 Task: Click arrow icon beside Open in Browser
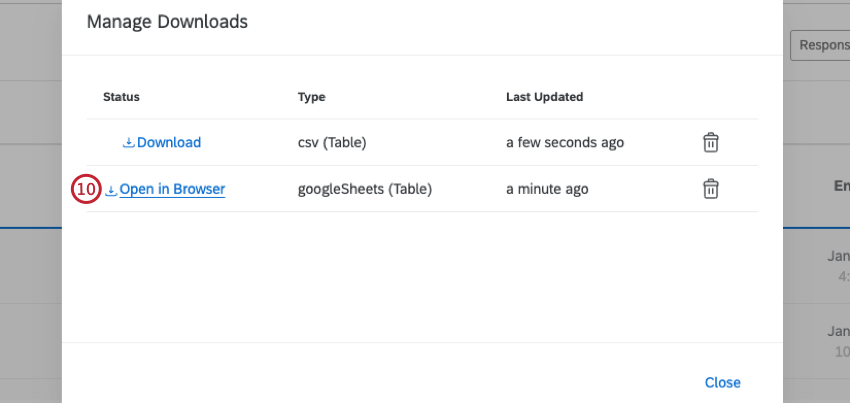click(111, 189)
